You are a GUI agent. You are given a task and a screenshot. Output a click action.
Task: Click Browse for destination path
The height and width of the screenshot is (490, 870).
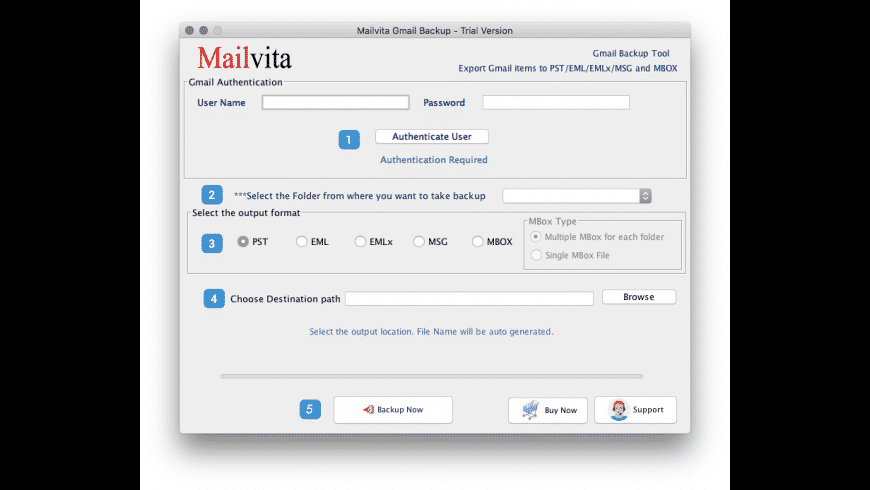tap(639, 297)
